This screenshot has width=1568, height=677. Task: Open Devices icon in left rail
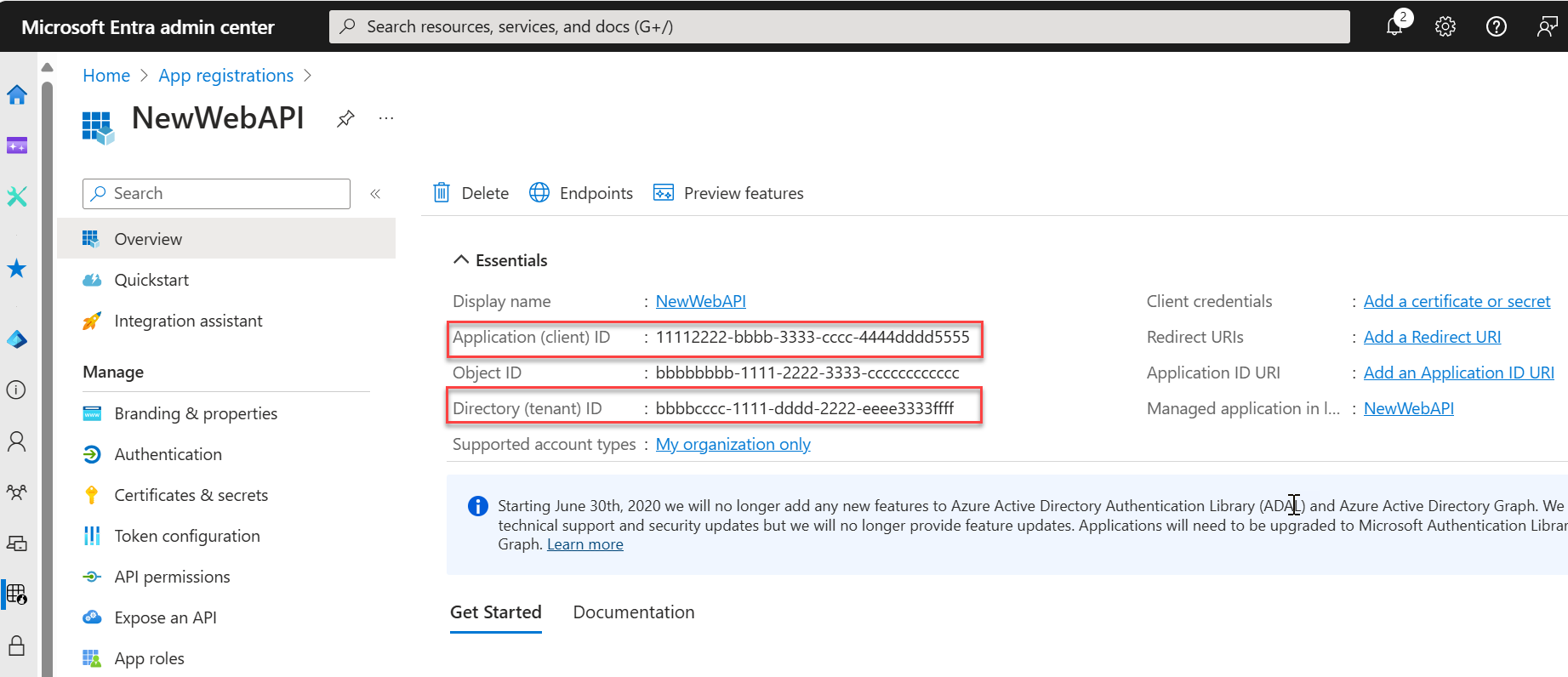[x=17, y=543]
